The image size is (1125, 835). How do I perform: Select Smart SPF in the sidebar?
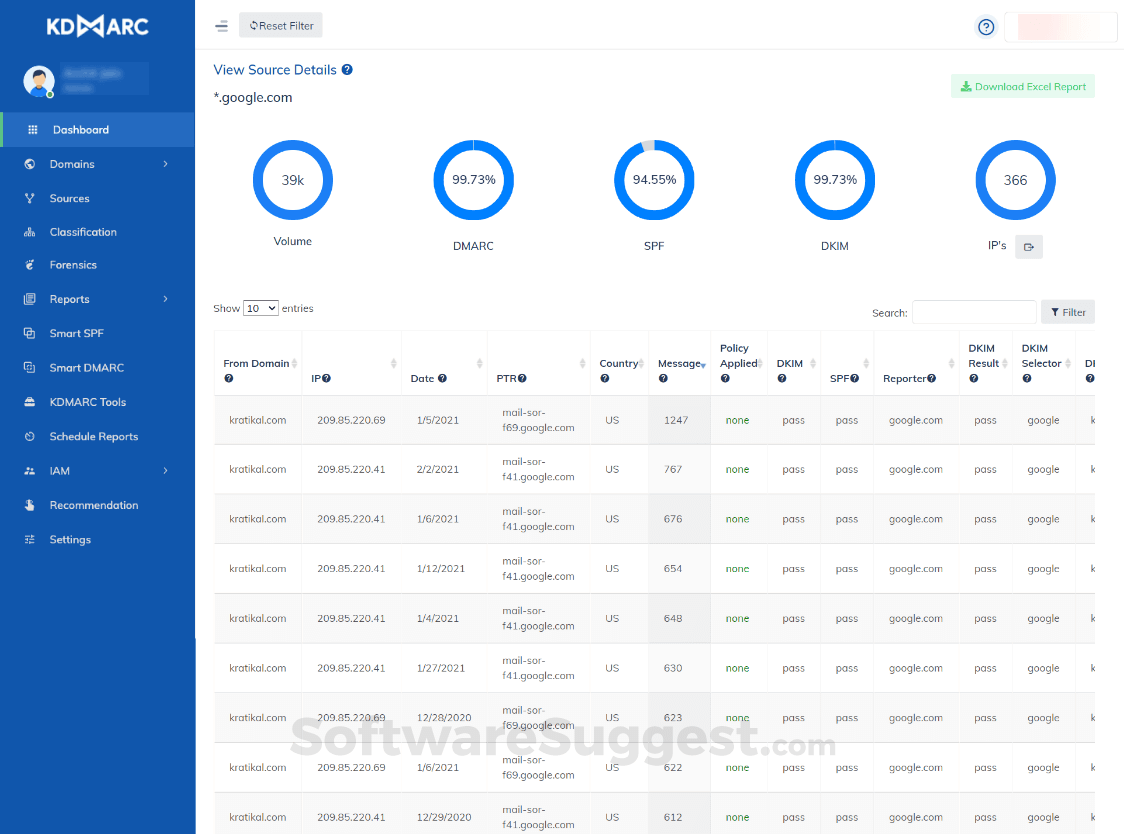[74, 333]
